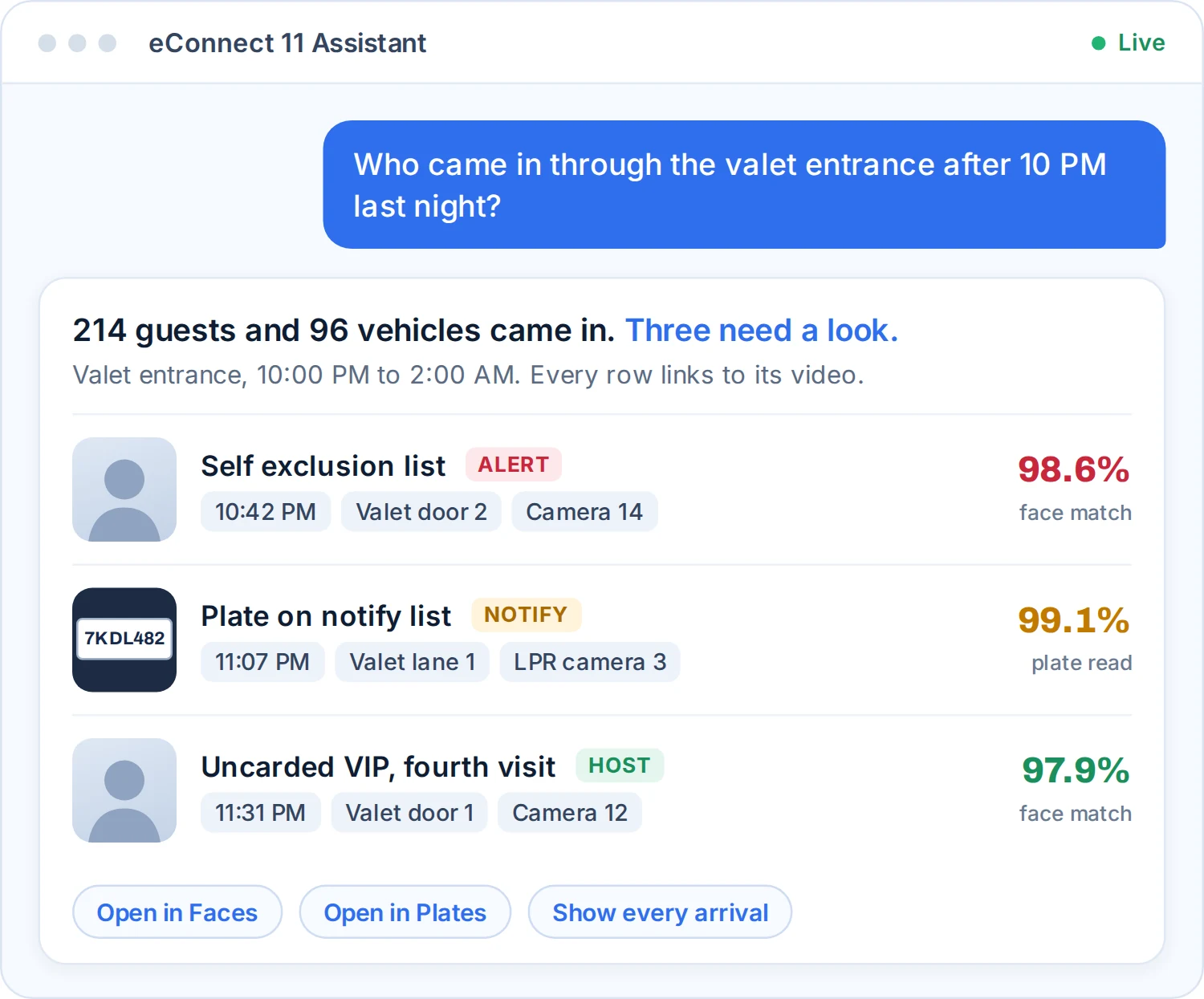Click the red ALERT badge
The width and height of the screenshot is (1204, 999).
point(514,465)
